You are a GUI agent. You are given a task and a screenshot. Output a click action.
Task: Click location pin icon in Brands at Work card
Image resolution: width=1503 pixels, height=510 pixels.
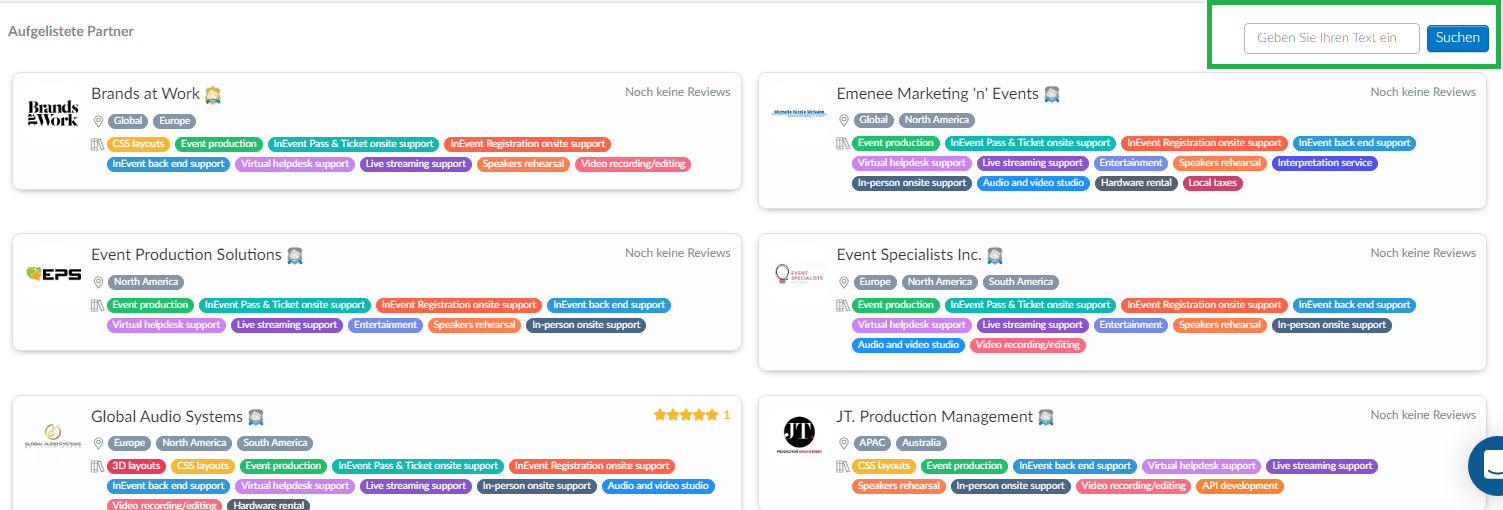[x=98, y=121]
